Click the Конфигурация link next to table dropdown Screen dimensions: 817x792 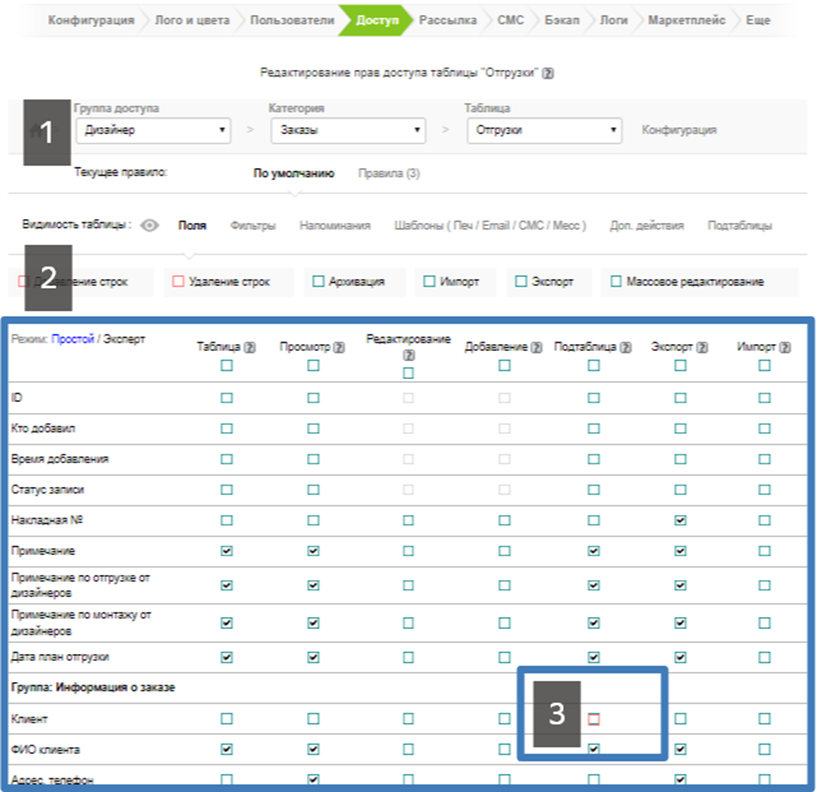pos(679,130)
